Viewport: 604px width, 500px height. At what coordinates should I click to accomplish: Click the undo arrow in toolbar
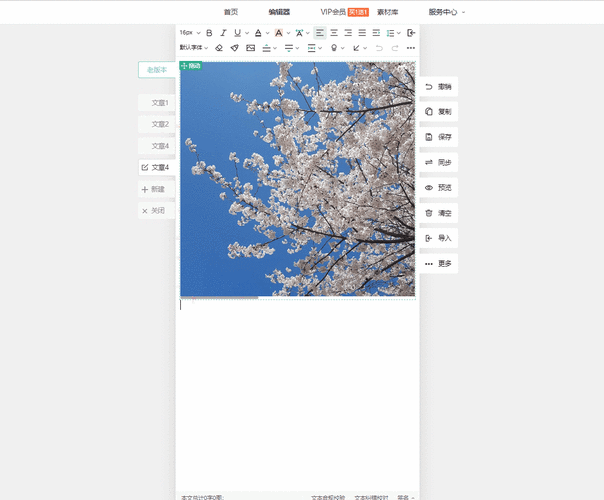pyautogui.click(x=379, y=47)
